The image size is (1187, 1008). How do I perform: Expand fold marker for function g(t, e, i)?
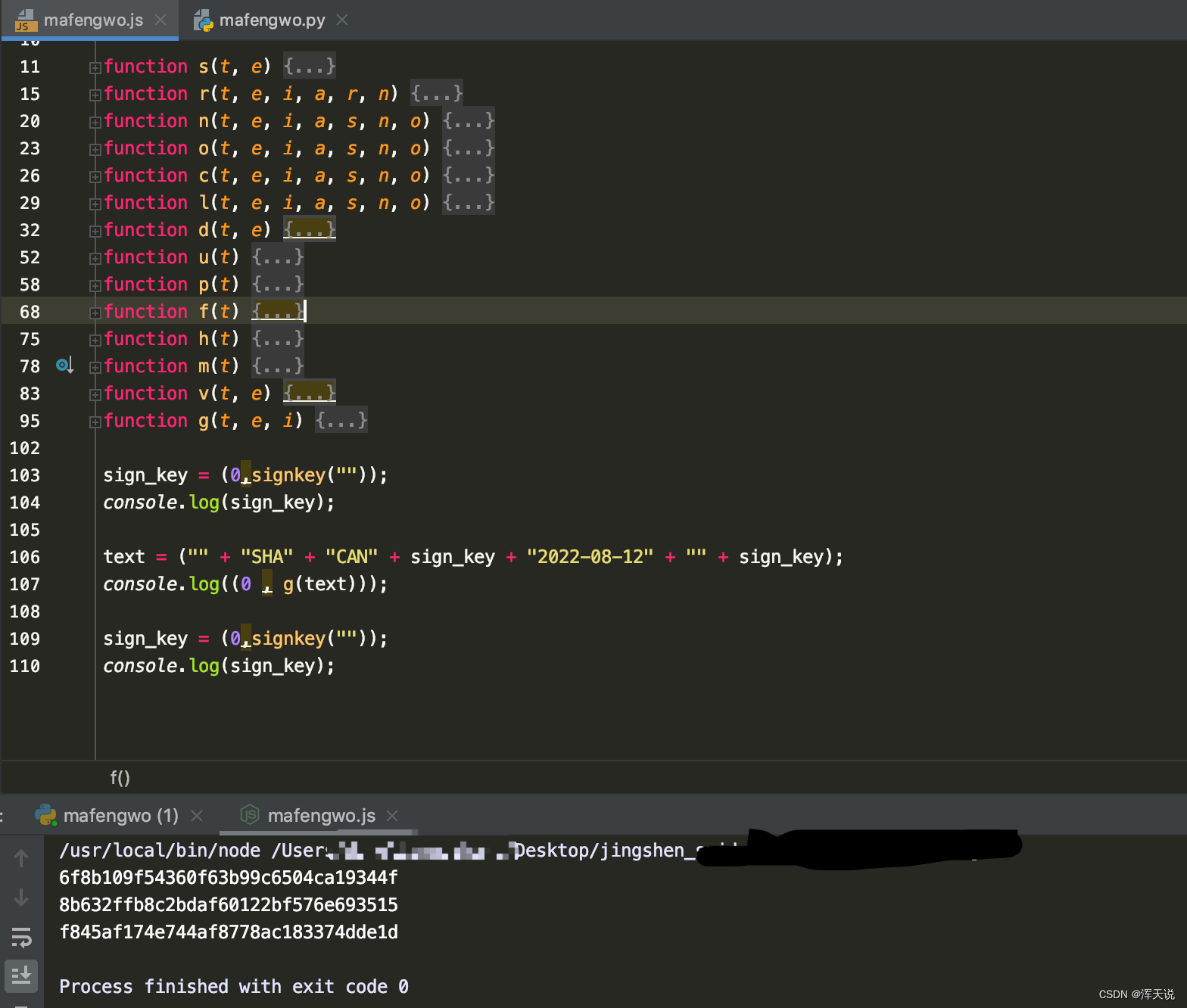[95, 422]
